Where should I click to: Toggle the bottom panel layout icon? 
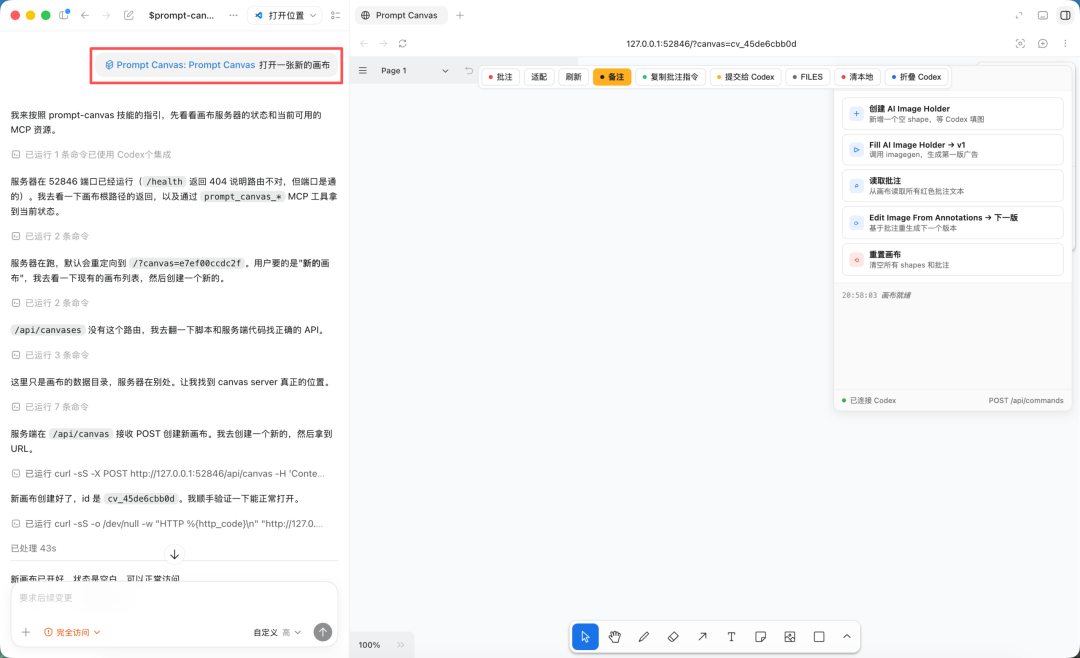[1043, 15]
